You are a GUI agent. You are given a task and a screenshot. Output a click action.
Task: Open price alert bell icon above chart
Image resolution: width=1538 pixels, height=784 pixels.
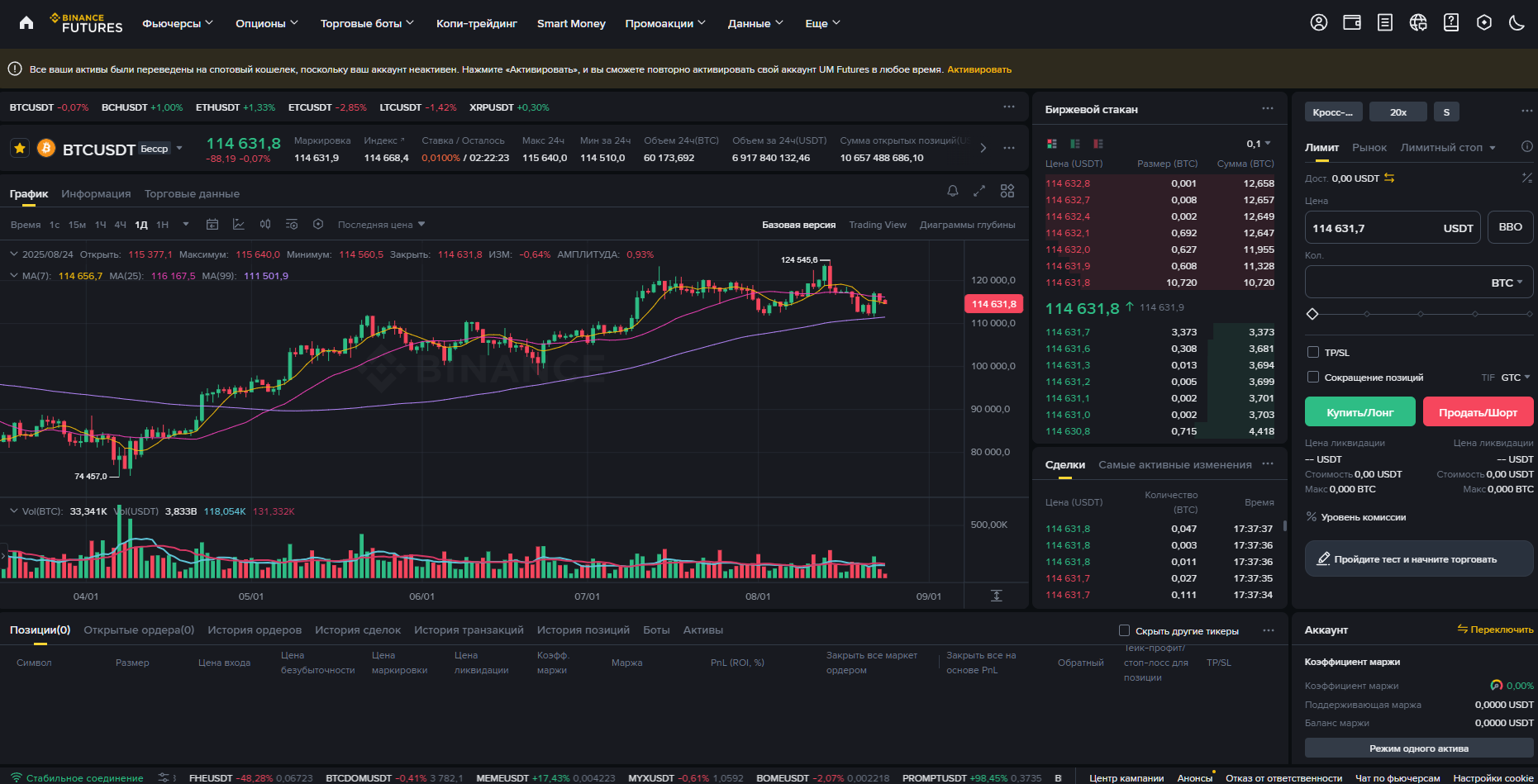tap(953, 191)
